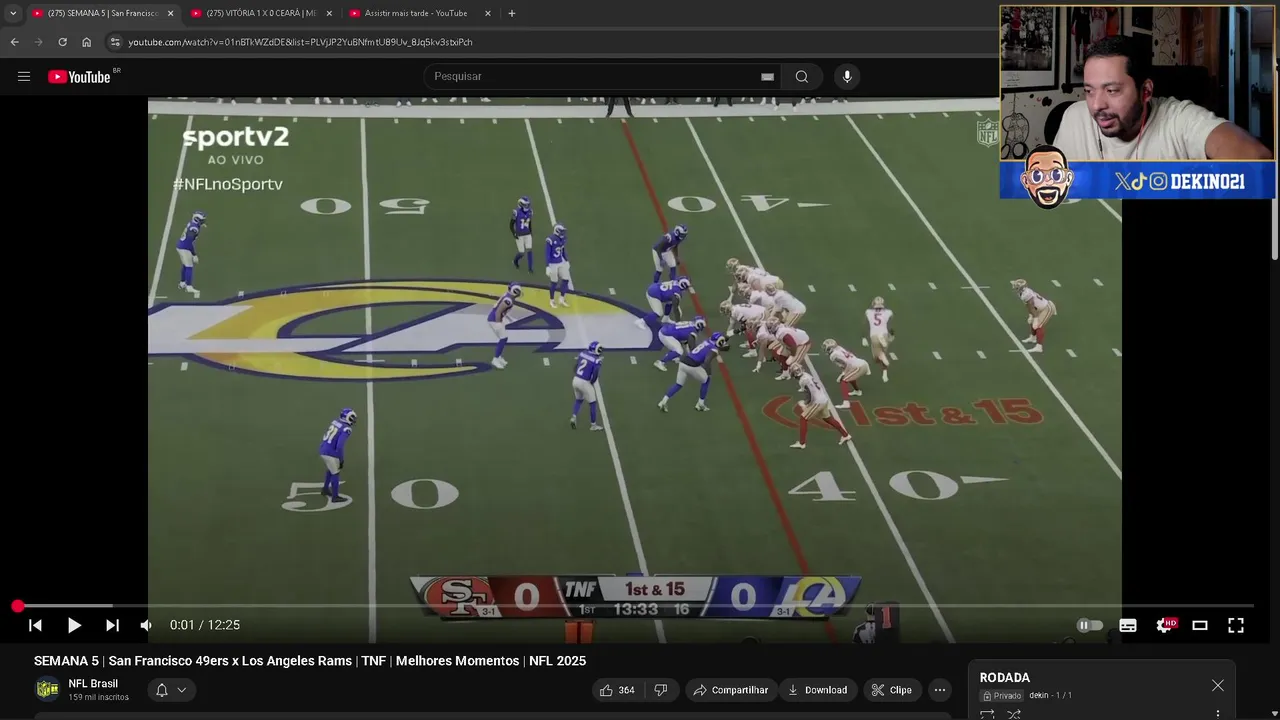The image size is (1280, 720).
Task: Go forward in browser history
Action: [38, 42]
